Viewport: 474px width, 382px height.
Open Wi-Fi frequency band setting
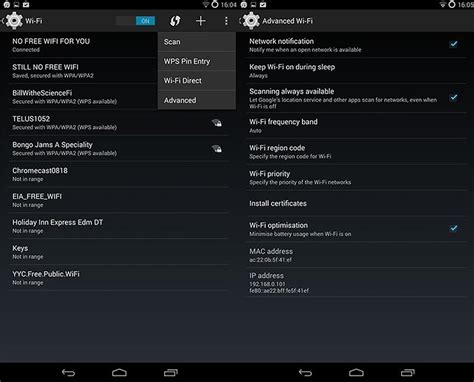point(356,126)
